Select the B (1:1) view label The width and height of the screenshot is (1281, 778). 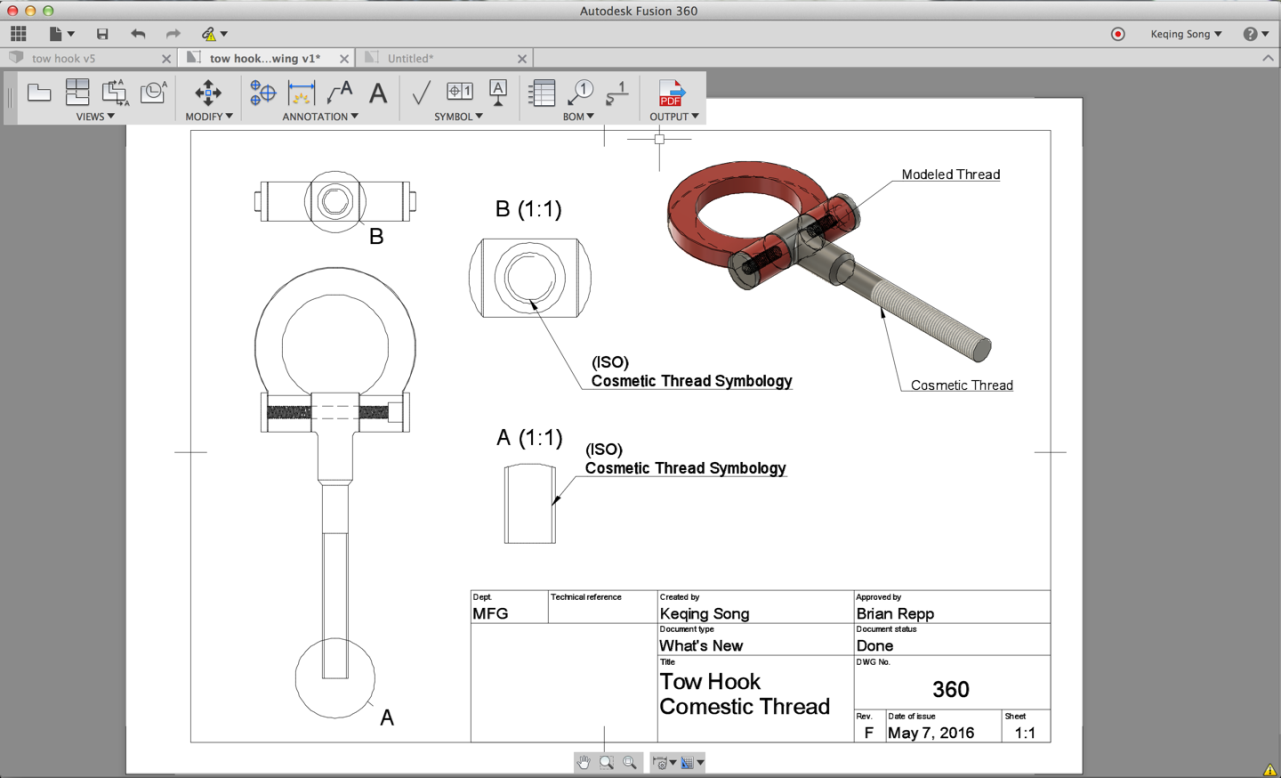click(x=528, y=209)
